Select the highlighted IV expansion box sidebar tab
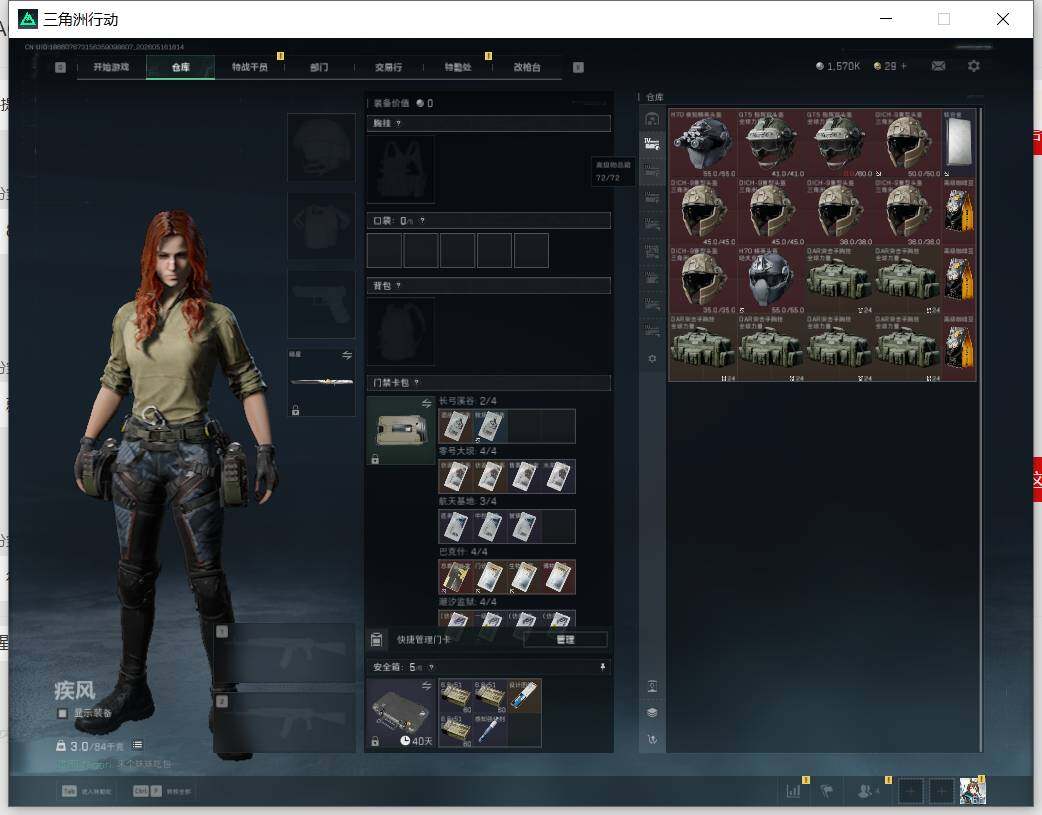This screenshot has width=1042, height=815. point(652,144)
